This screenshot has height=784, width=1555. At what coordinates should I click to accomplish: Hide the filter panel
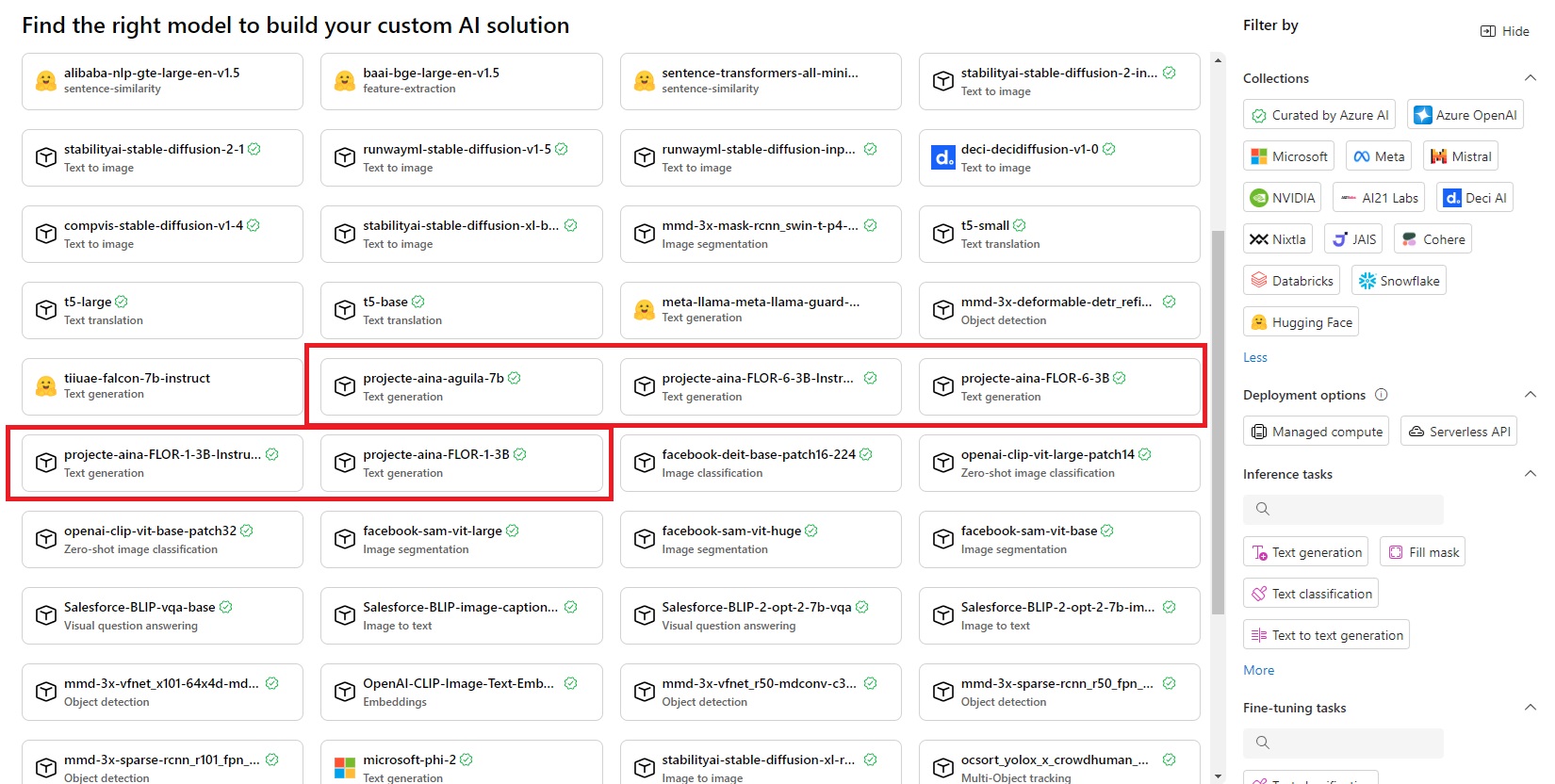pyautogui.click(x=1505, y=31)
